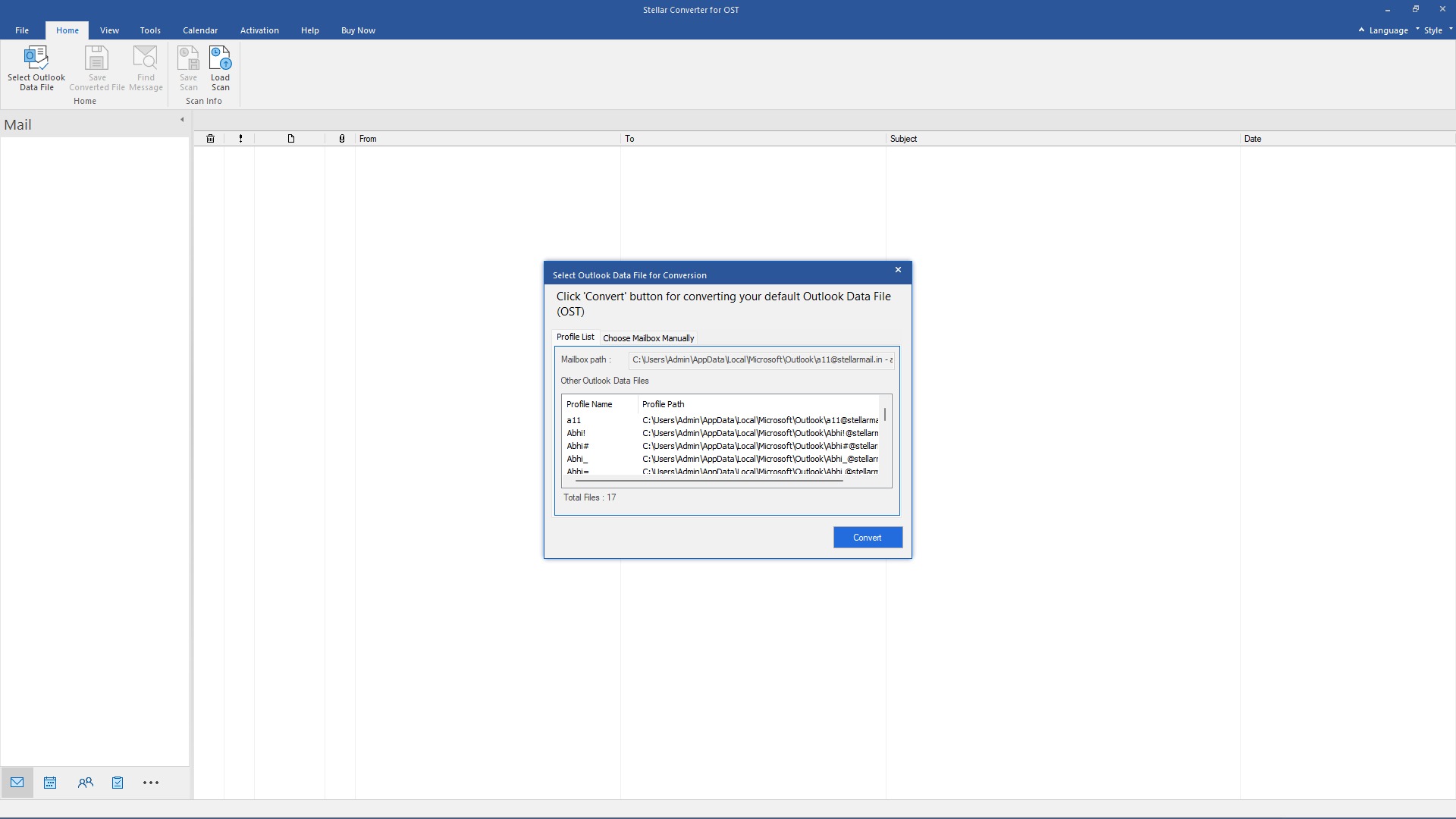
Task: Open the Tools menu
Action: [150, 30]
